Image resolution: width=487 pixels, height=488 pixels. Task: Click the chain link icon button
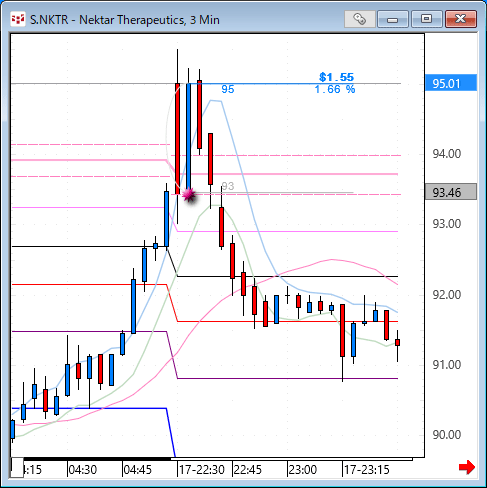[x=360, y=19]
